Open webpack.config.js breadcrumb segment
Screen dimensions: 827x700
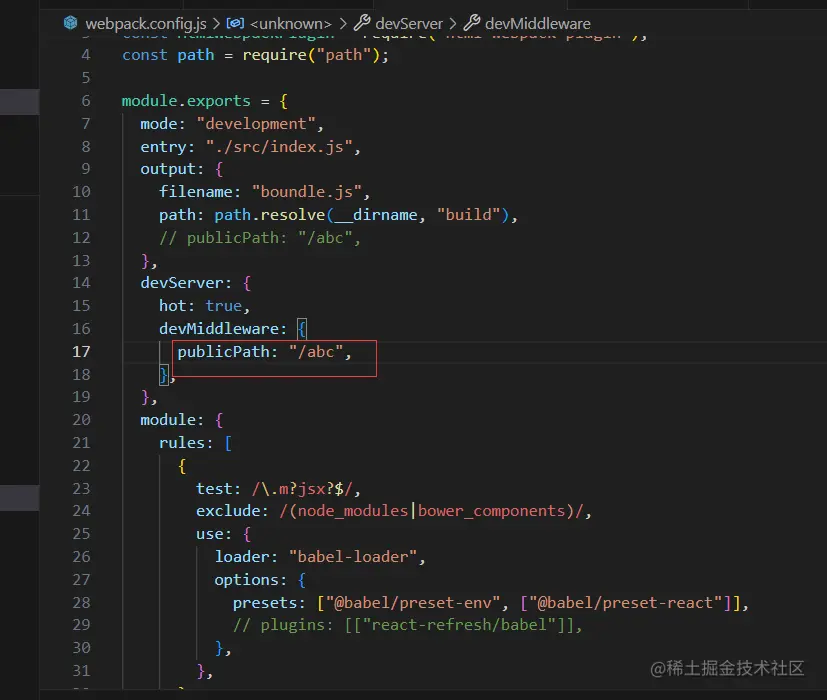pyautogui.click(x=146, y=24)
